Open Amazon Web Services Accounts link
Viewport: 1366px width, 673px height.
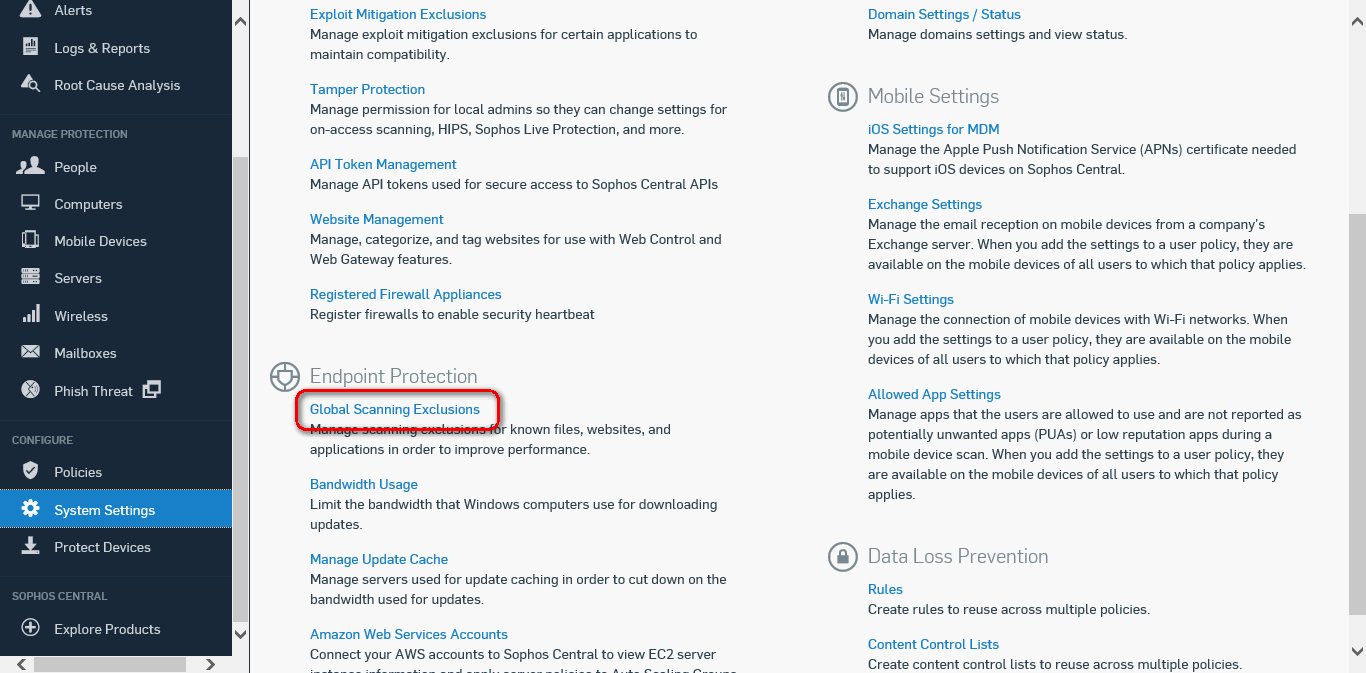[x=409, y=634]
